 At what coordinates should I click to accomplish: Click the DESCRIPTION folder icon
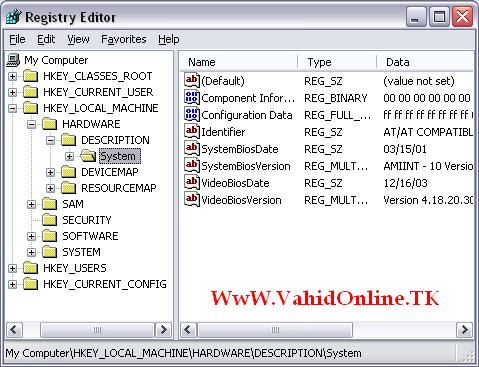coord(69,140)
